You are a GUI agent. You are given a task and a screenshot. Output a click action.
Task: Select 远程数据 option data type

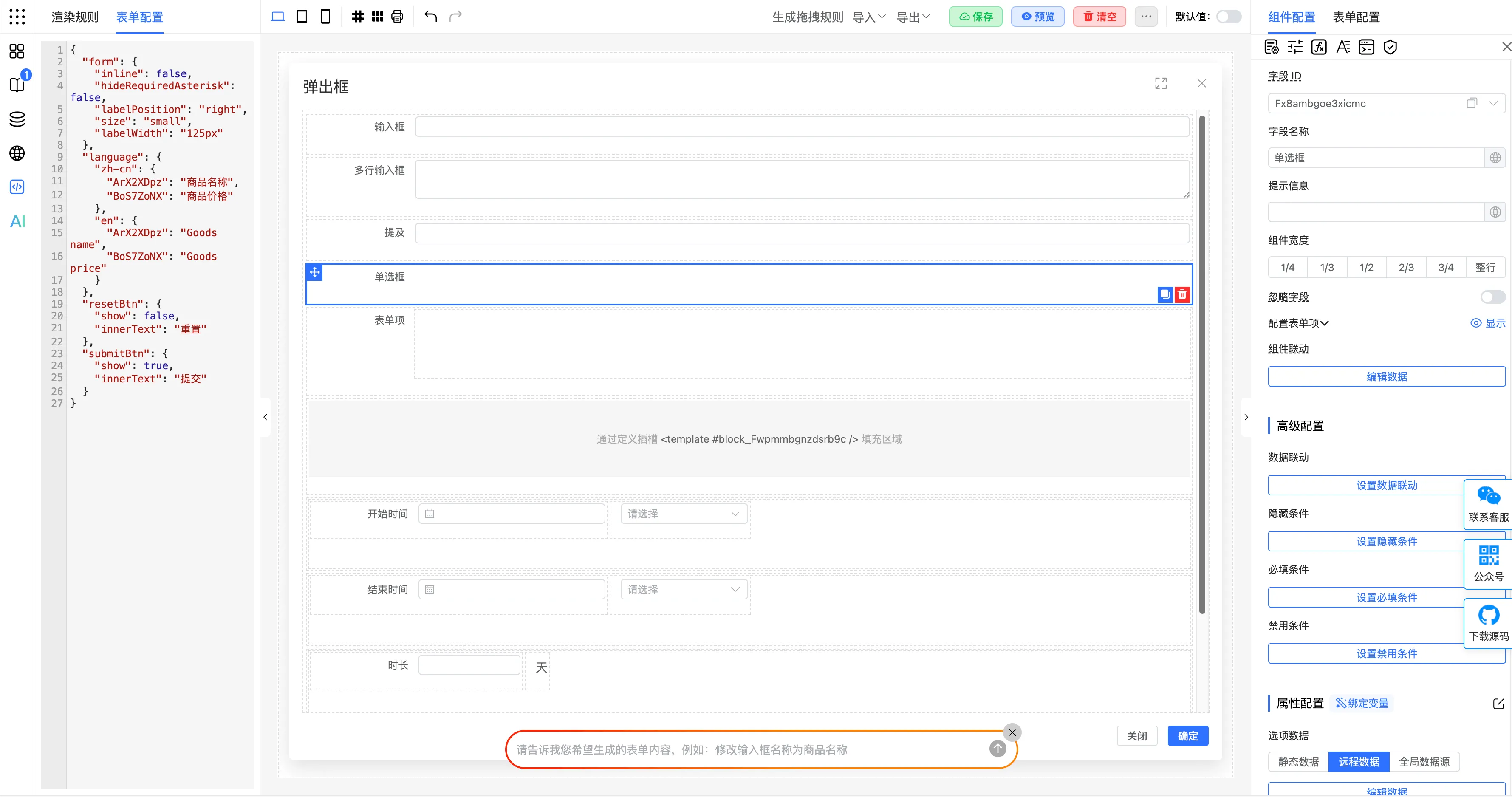tap(1358, 762)
